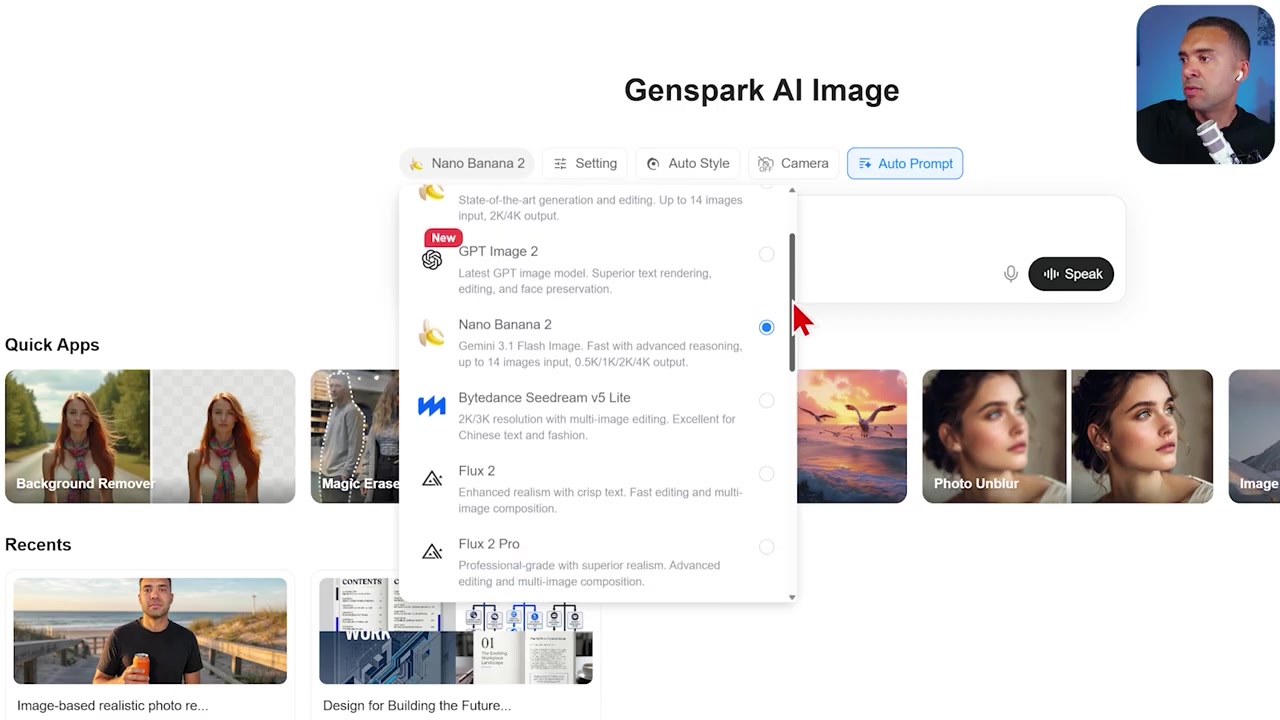1280x720 pixels.
Task: Open the Magic Eraser quick app
Action: coord(355,436)
